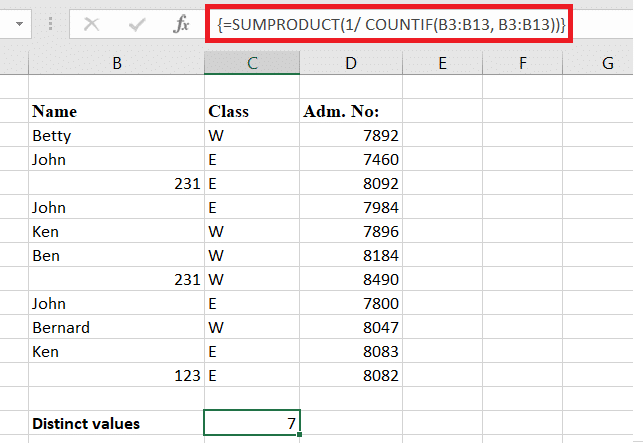Select the cell containing 'Bernard'
The image size is (643, 443).
point(117,328)
